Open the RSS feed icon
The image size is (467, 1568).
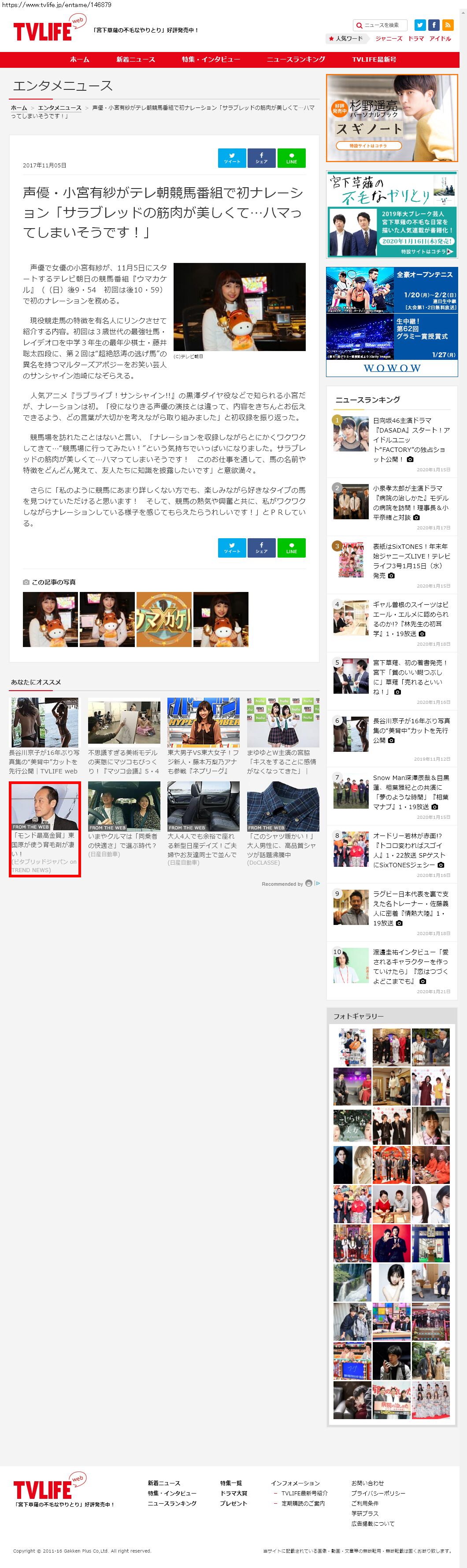pos(448,25)
